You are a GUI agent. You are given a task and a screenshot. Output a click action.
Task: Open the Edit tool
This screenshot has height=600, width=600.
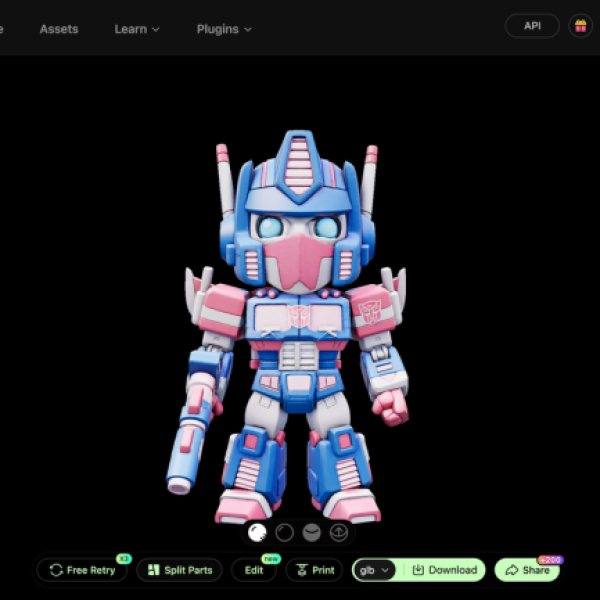pyautogui.click(x=254, y=570)
